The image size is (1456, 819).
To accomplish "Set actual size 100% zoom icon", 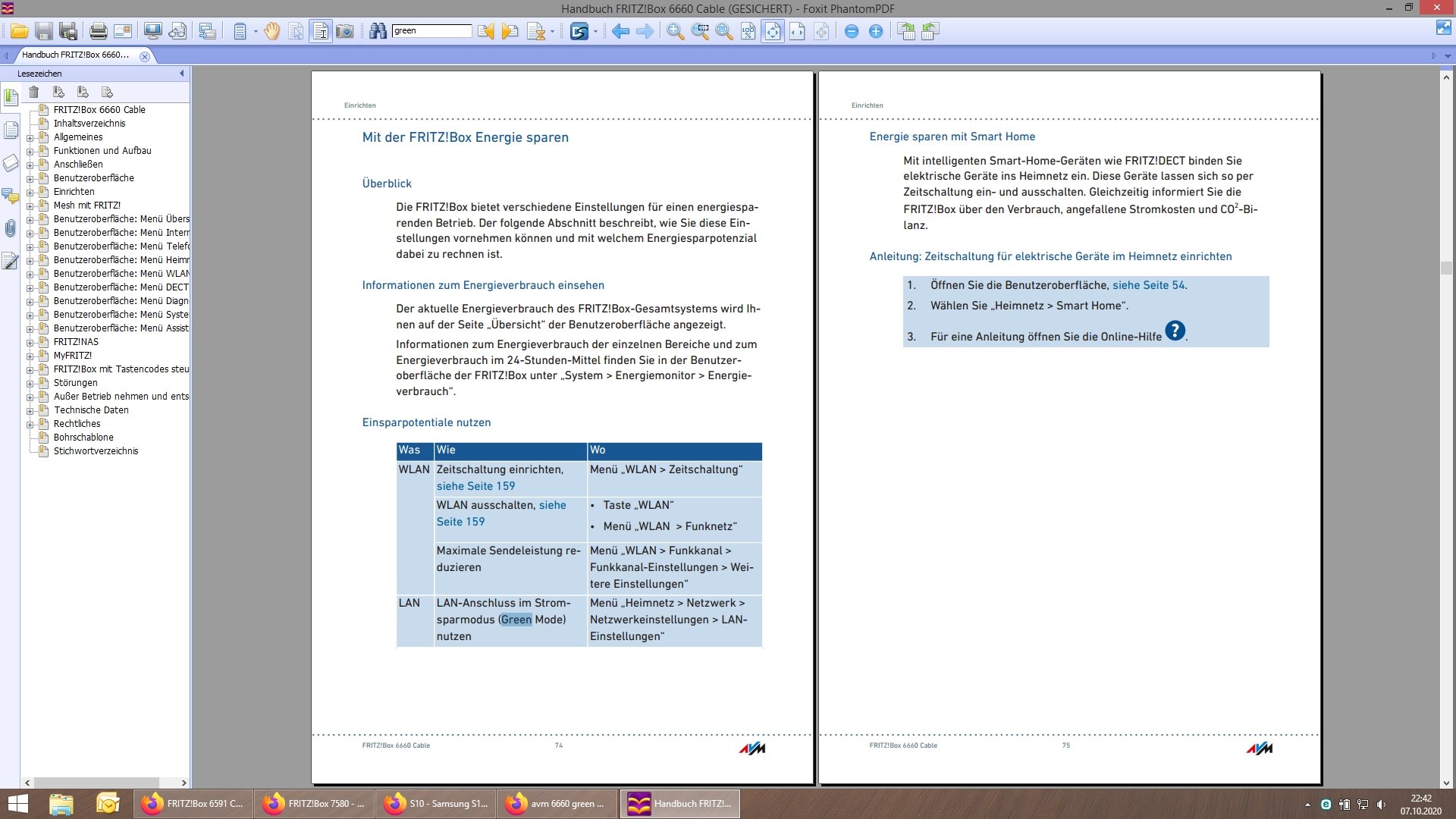I will pyautogui.click(x=748, y=31).
